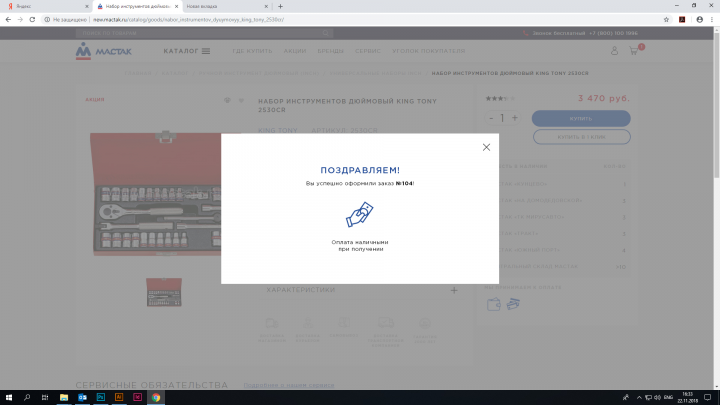Open Chrome menu three dots

pyautogui.click(x=712, y=19)
